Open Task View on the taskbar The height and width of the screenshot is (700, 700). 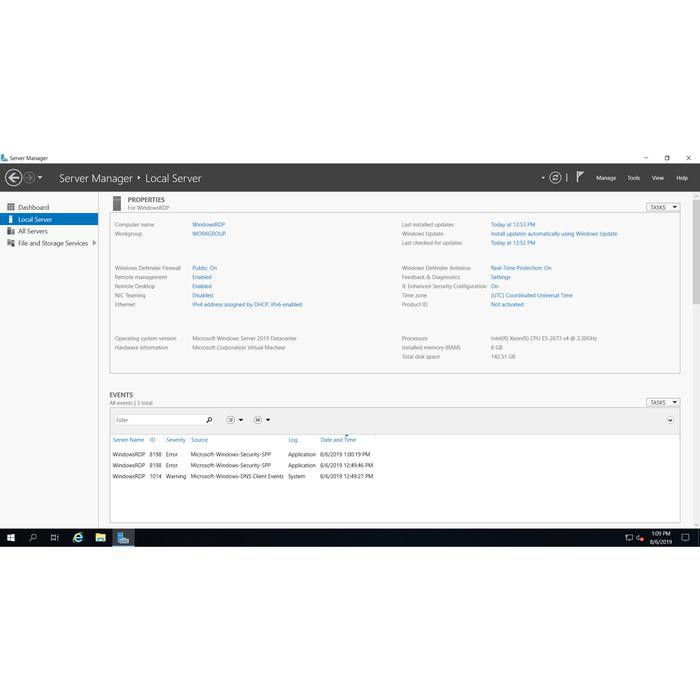(55, 538)
